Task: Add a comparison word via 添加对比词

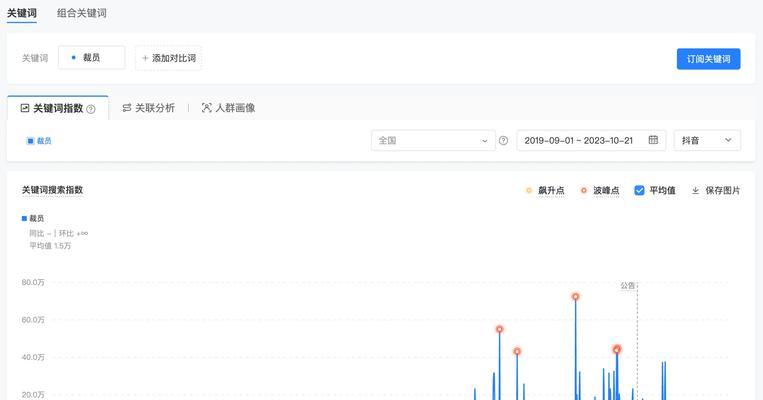Action: point(168,58)
